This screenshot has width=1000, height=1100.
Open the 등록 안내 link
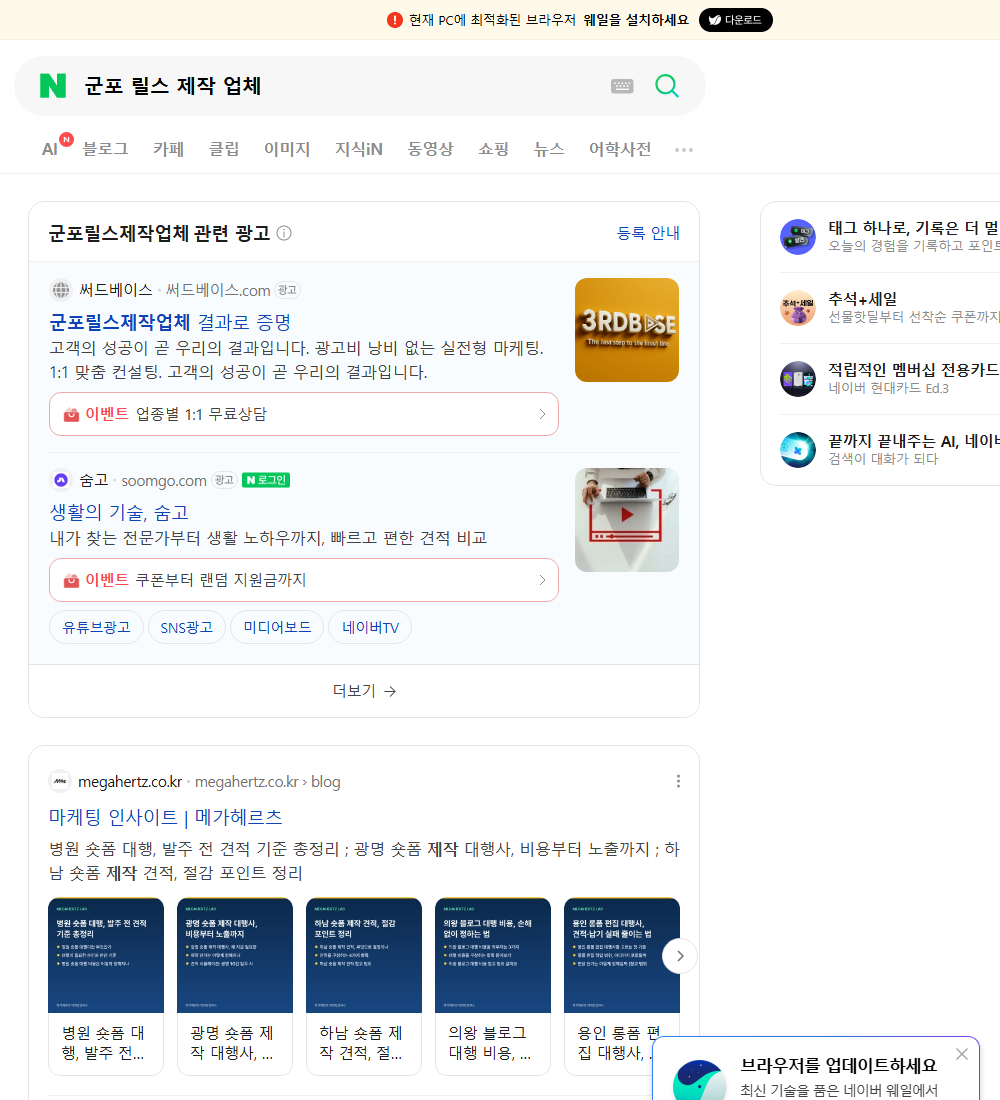click(648, 233)
